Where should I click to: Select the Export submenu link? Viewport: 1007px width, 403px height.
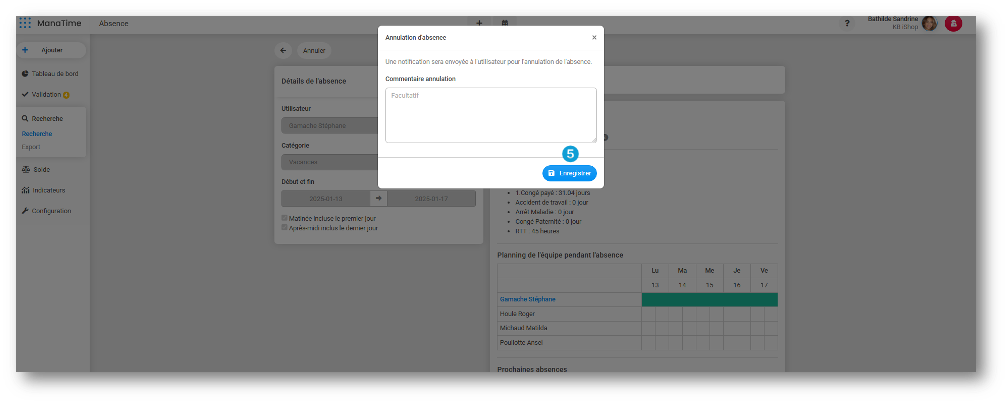tap(32, 146)
